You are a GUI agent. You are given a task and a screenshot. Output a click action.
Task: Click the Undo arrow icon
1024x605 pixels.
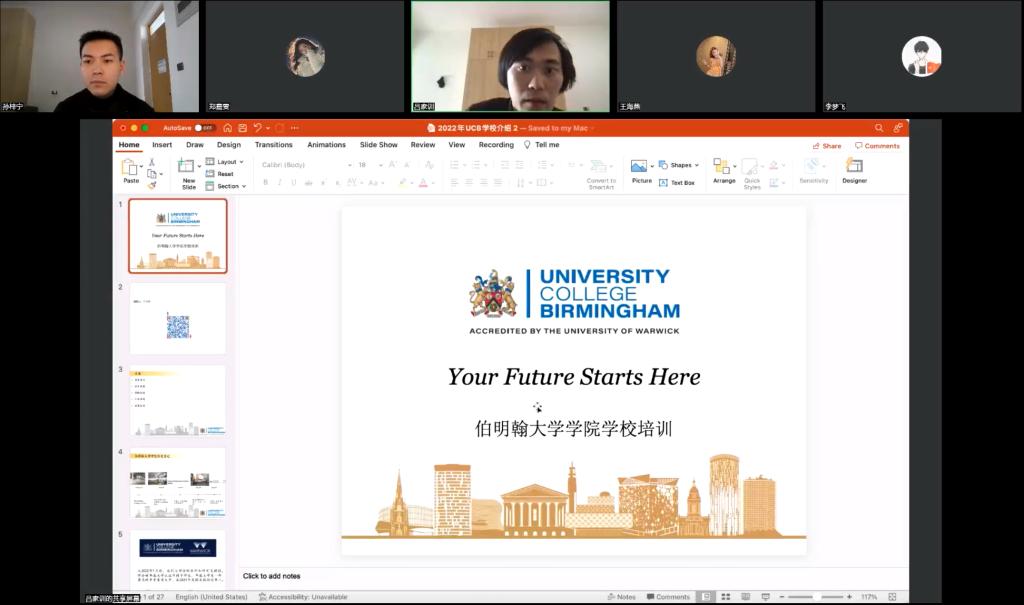pyautogui.click(x=257, y=128)
